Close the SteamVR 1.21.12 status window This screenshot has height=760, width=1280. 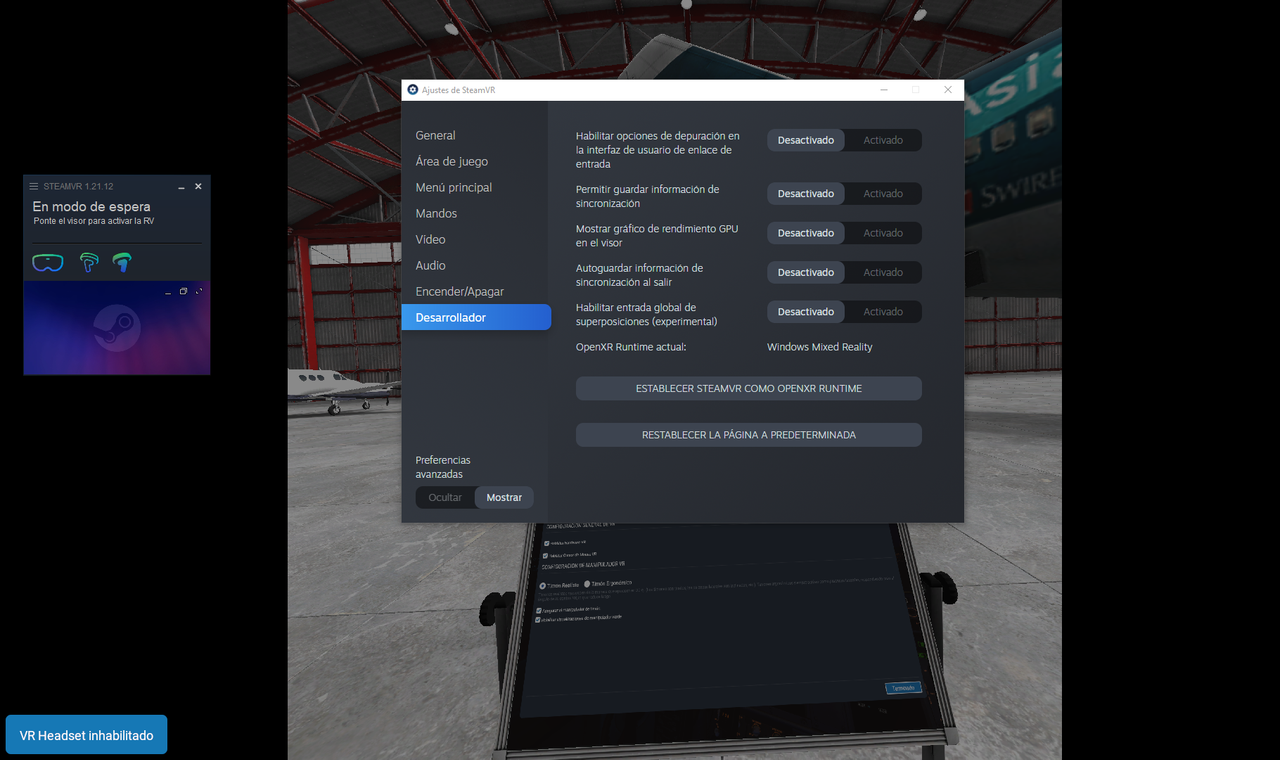pyautogui.click(x=198, y=186)
